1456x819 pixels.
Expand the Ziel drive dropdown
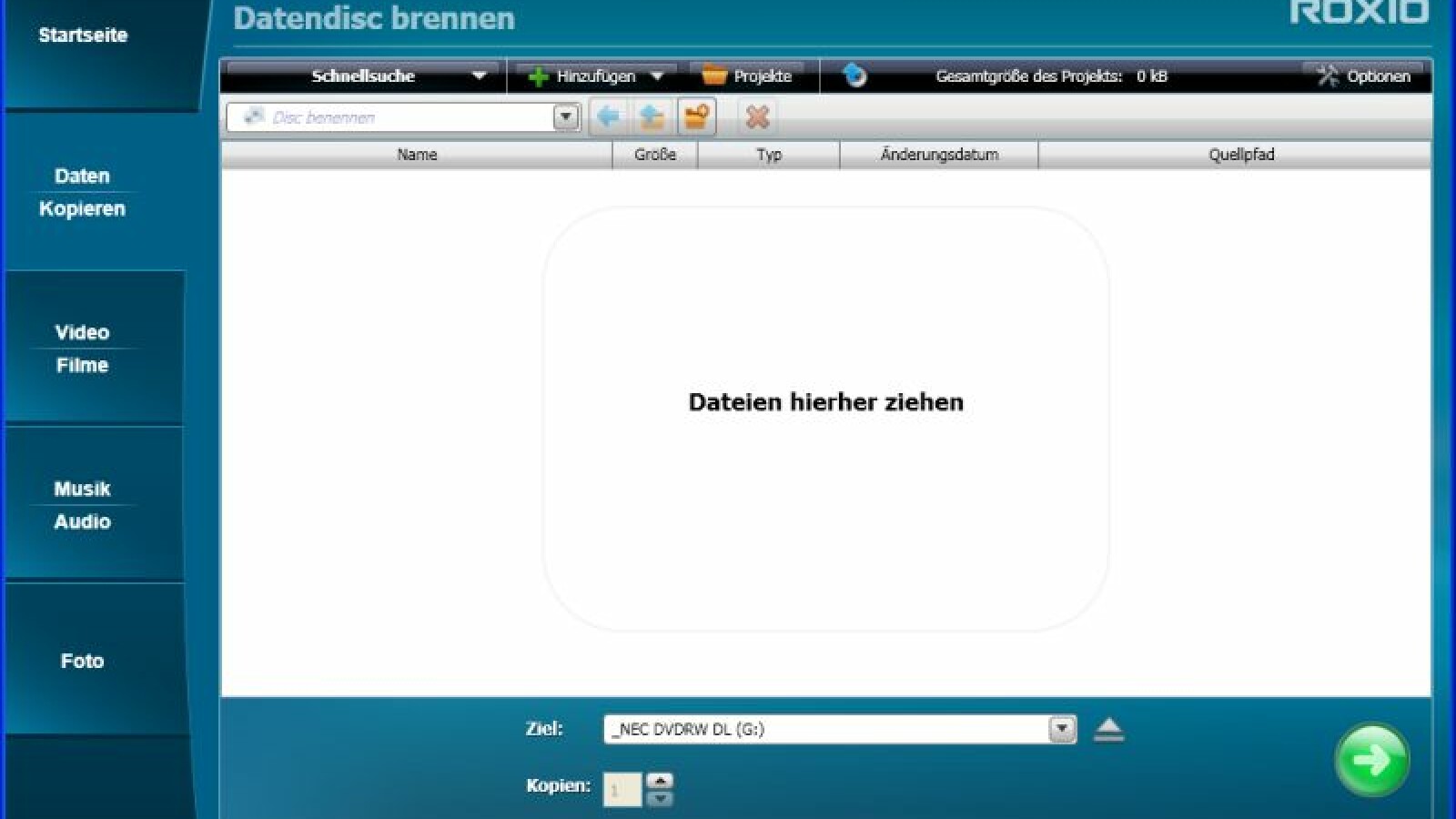click(x=1062, y=729)
